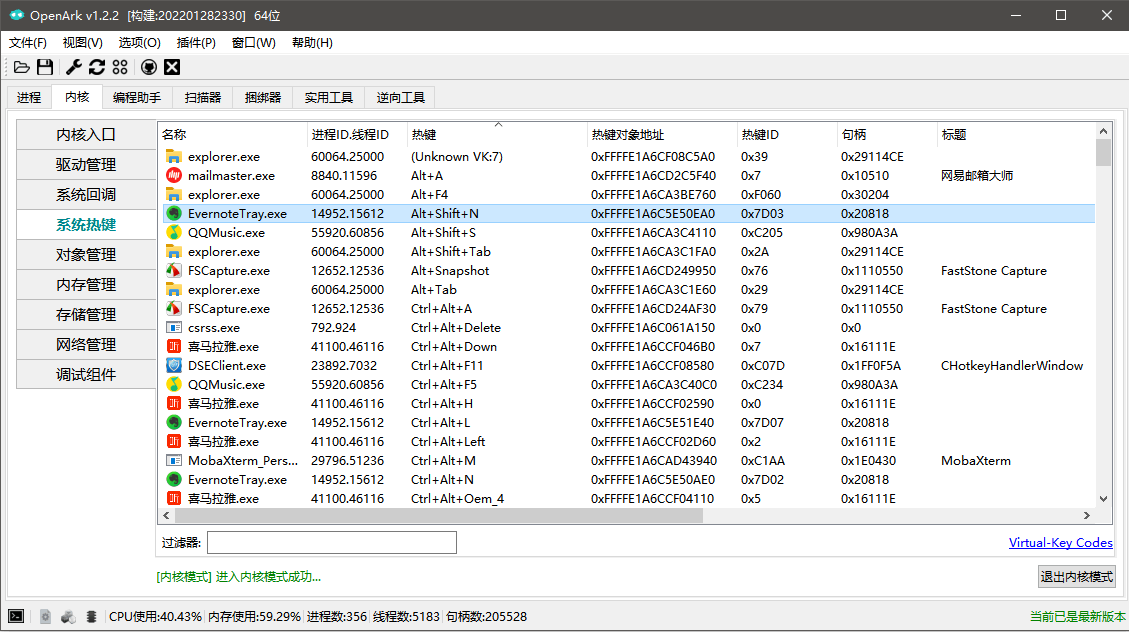Click the csrss.exe row icon
This screenshot has width=1129, height=632.
pos(174,328)
